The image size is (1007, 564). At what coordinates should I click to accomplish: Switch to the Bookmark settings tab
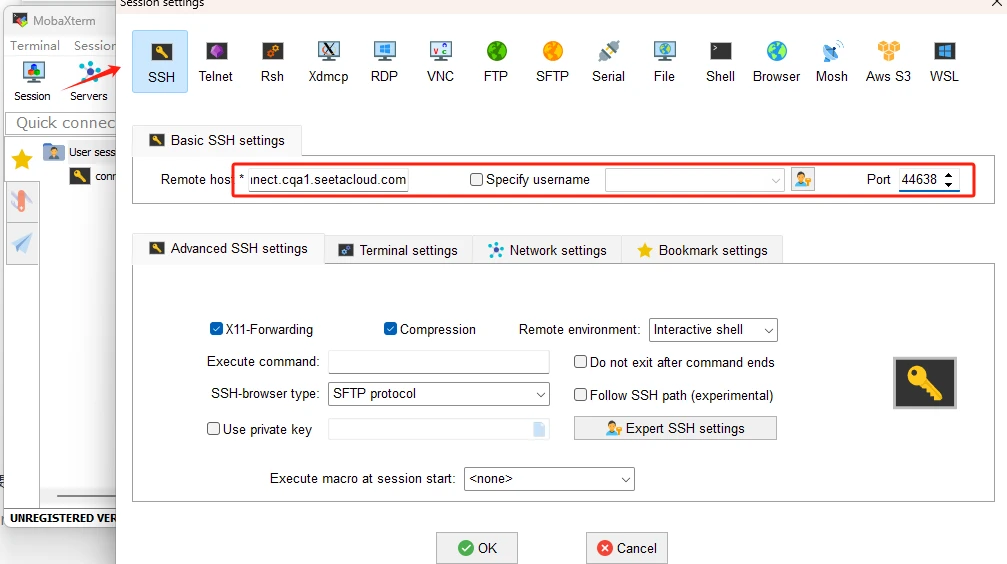(703, 251)
